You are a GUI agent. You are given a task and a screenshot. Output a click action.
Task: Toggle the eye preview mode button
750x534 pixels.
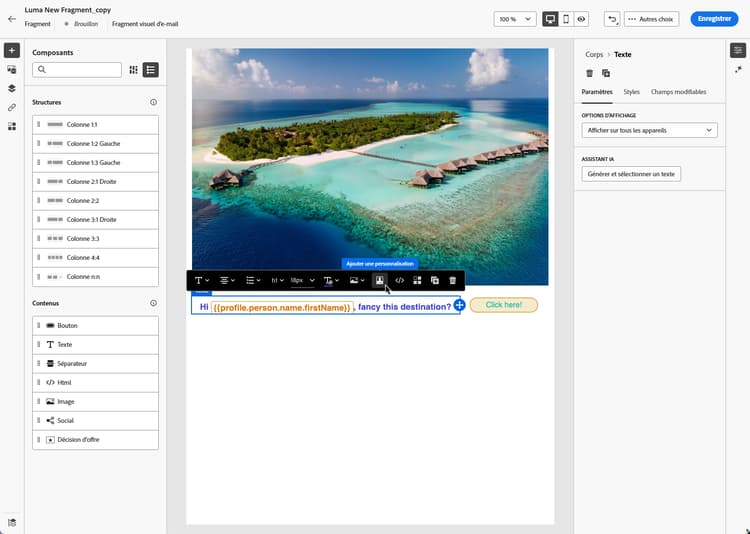coord(582,19)
